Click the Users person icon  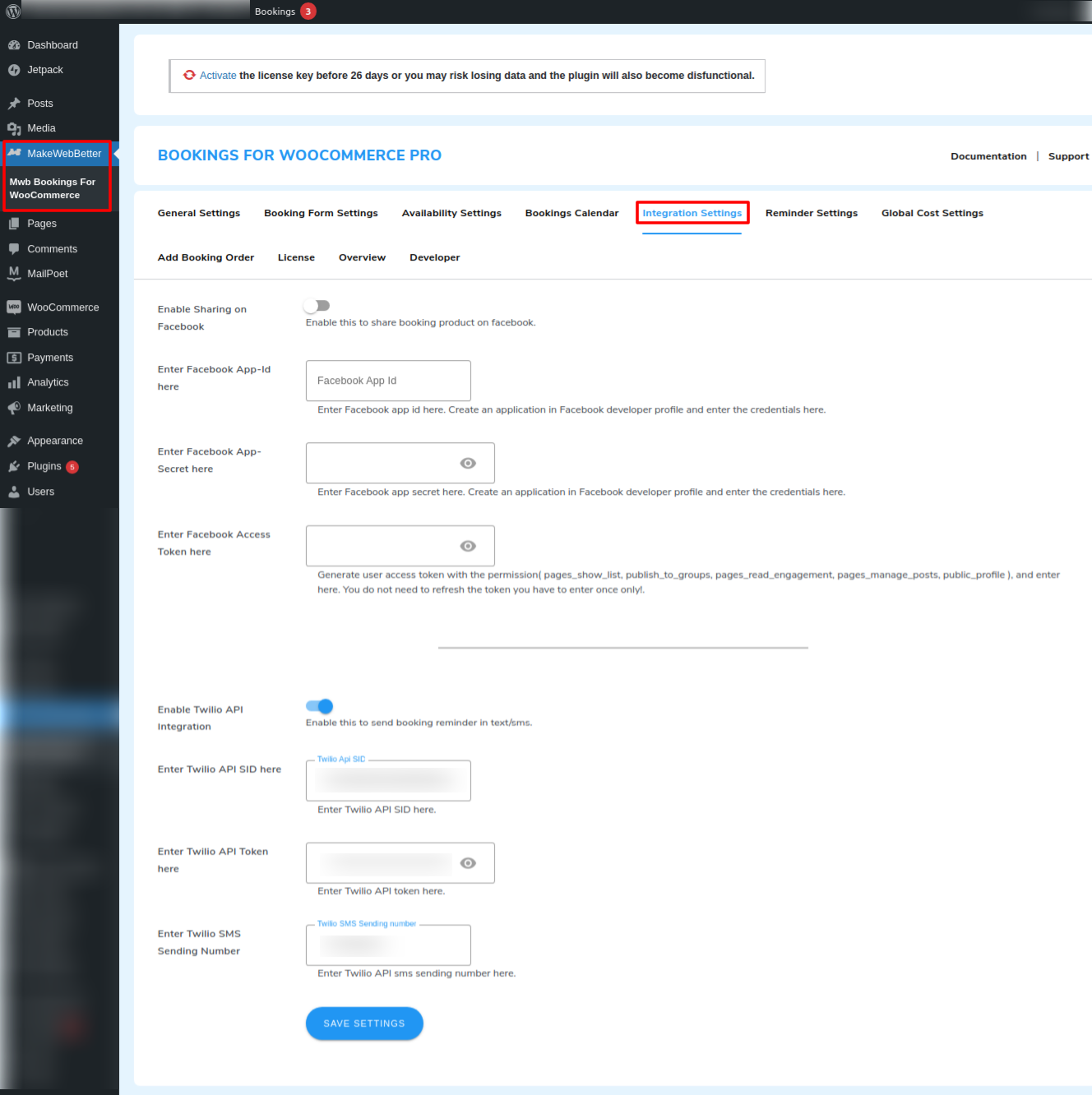[x=14, y=492]
